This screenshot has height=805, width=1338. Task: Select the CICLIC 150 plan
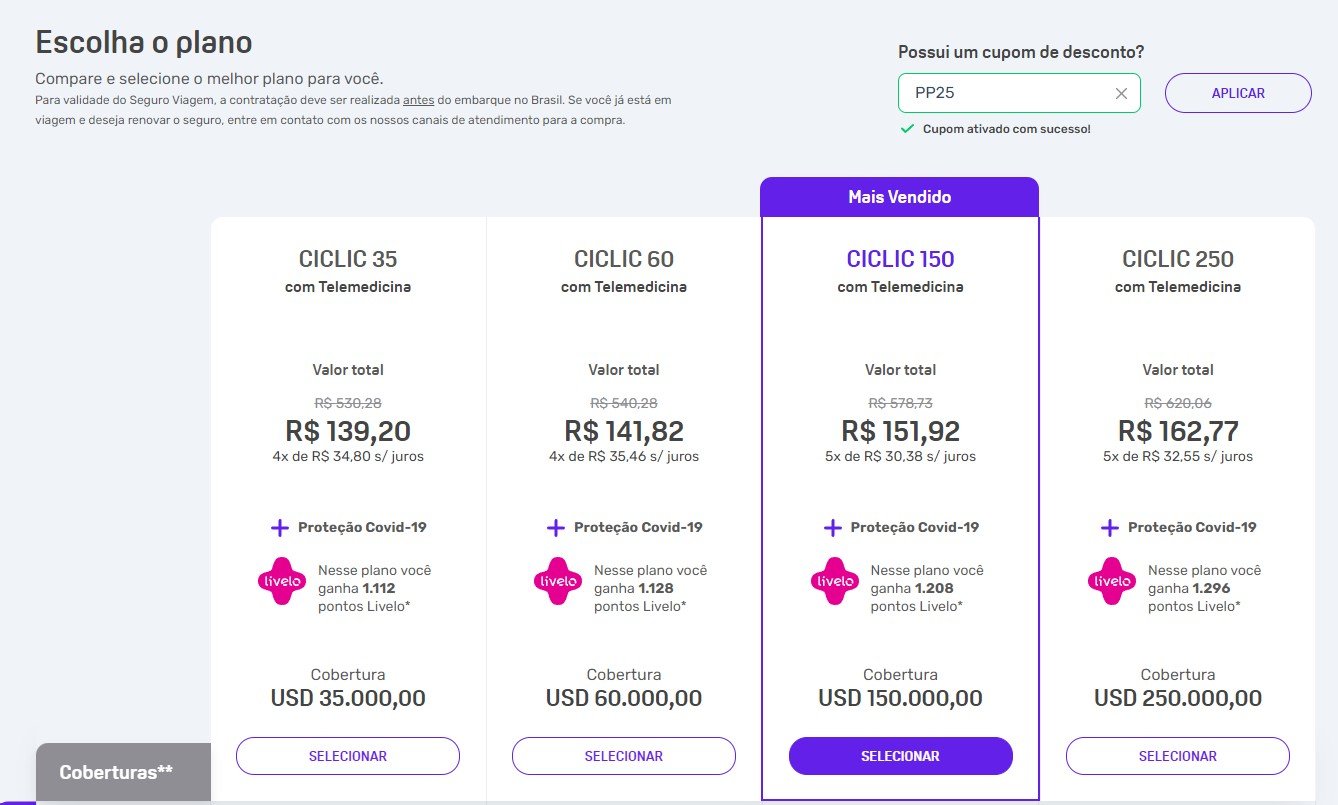point(901,756)
